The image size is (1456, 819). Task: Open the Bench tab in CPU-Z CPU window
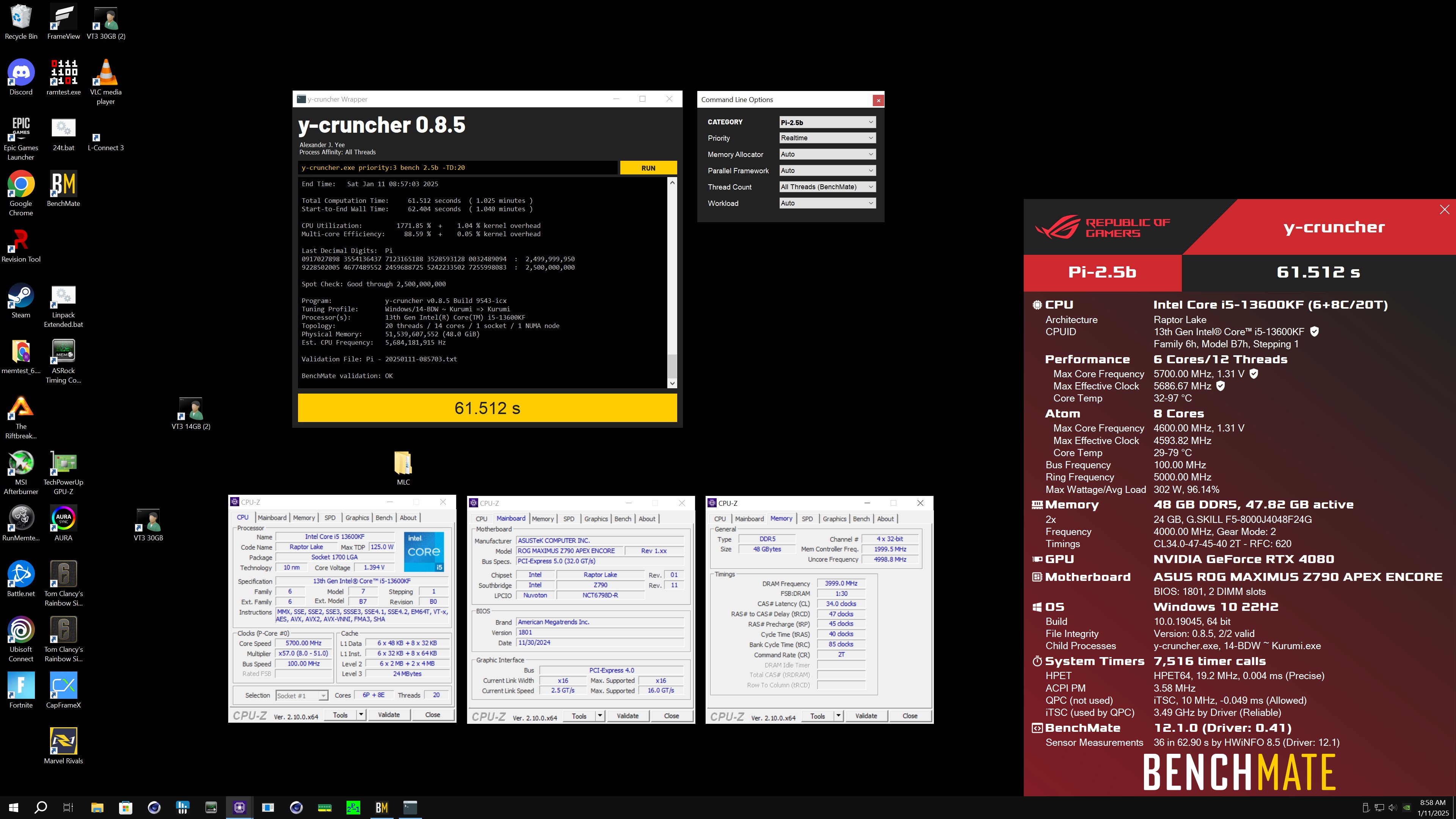[x=384, y=518]
